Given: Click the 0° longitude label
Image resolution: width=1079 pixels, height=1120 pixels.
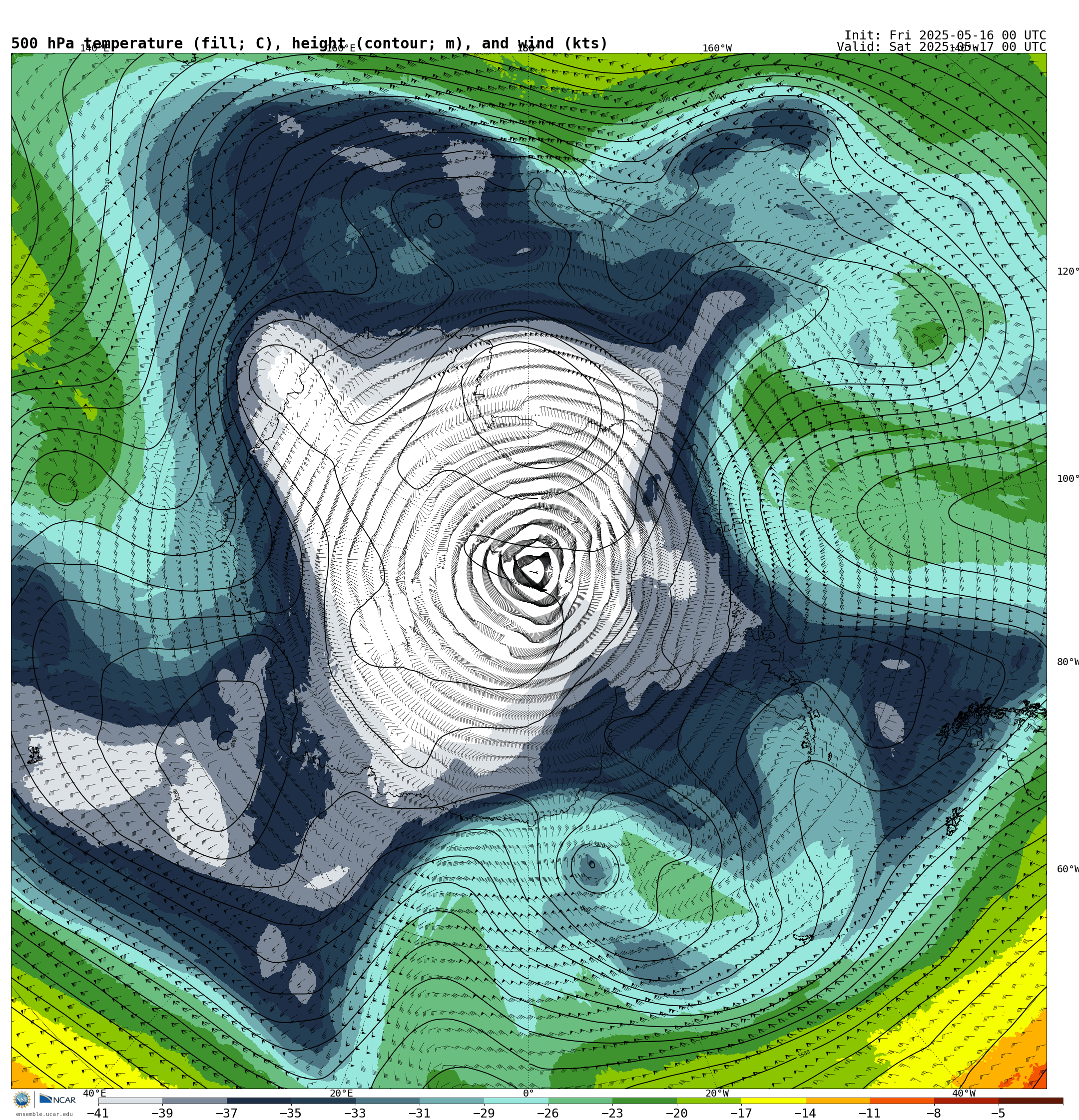Looking at the screenshot, I should coord(529,1093).
